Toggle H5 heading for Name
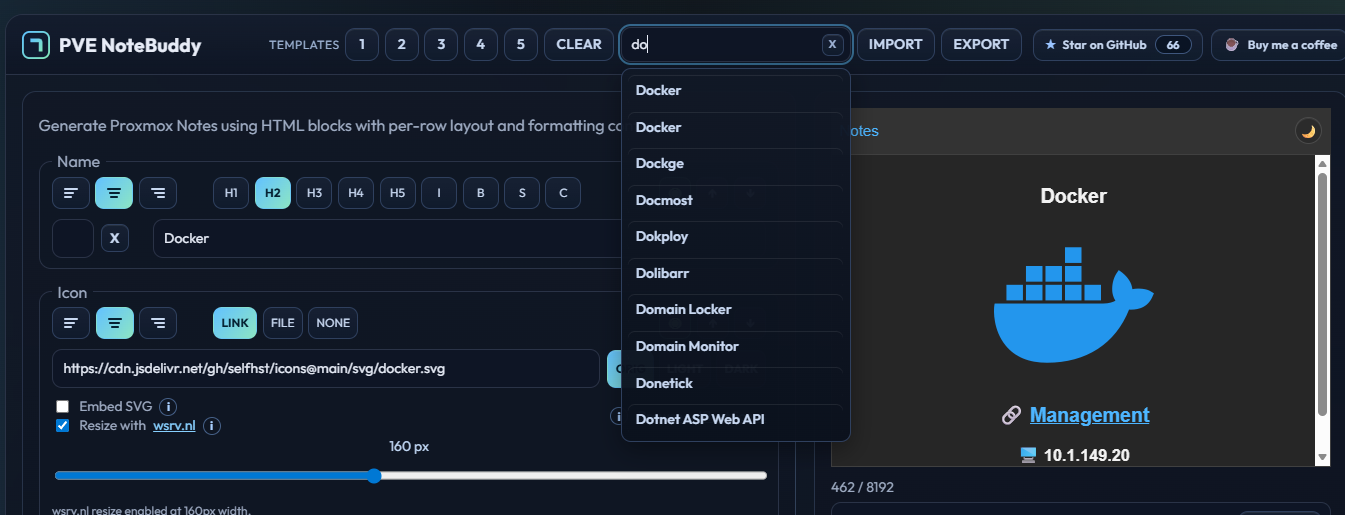Viewport: 1345px width, 515px height. point(397,192)
